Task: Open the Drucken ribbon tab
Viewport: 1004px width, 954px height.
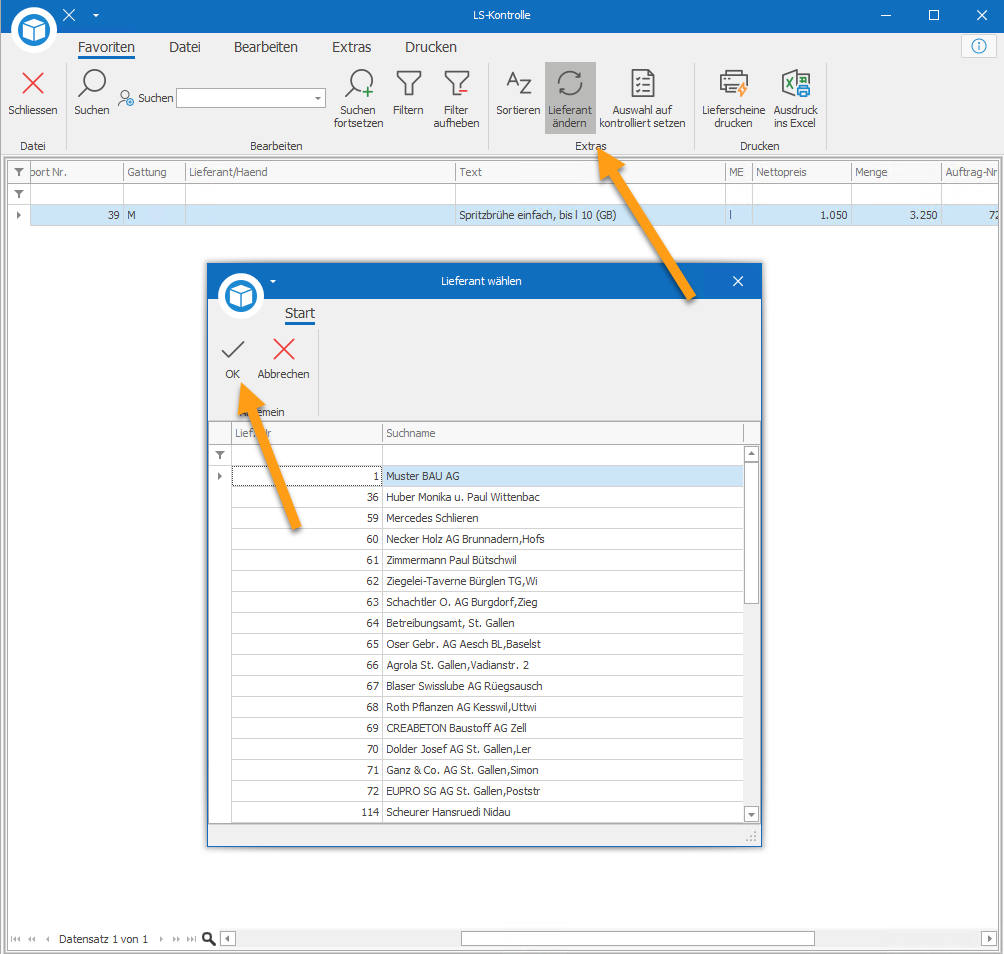Action: tap(431, 47)
